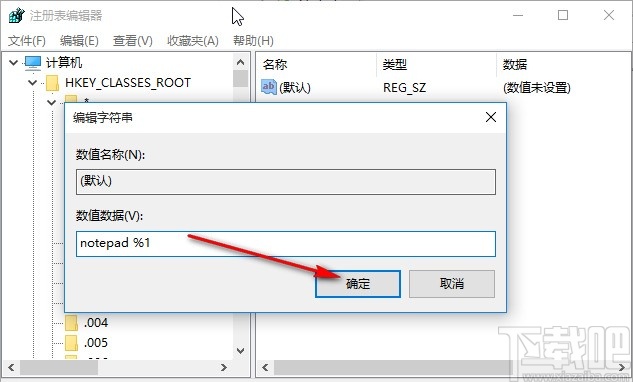The width and height of the screenshot is (633, 382).
Task: Click tree pane scroll right arrow
Action: [x=224, y=367]
